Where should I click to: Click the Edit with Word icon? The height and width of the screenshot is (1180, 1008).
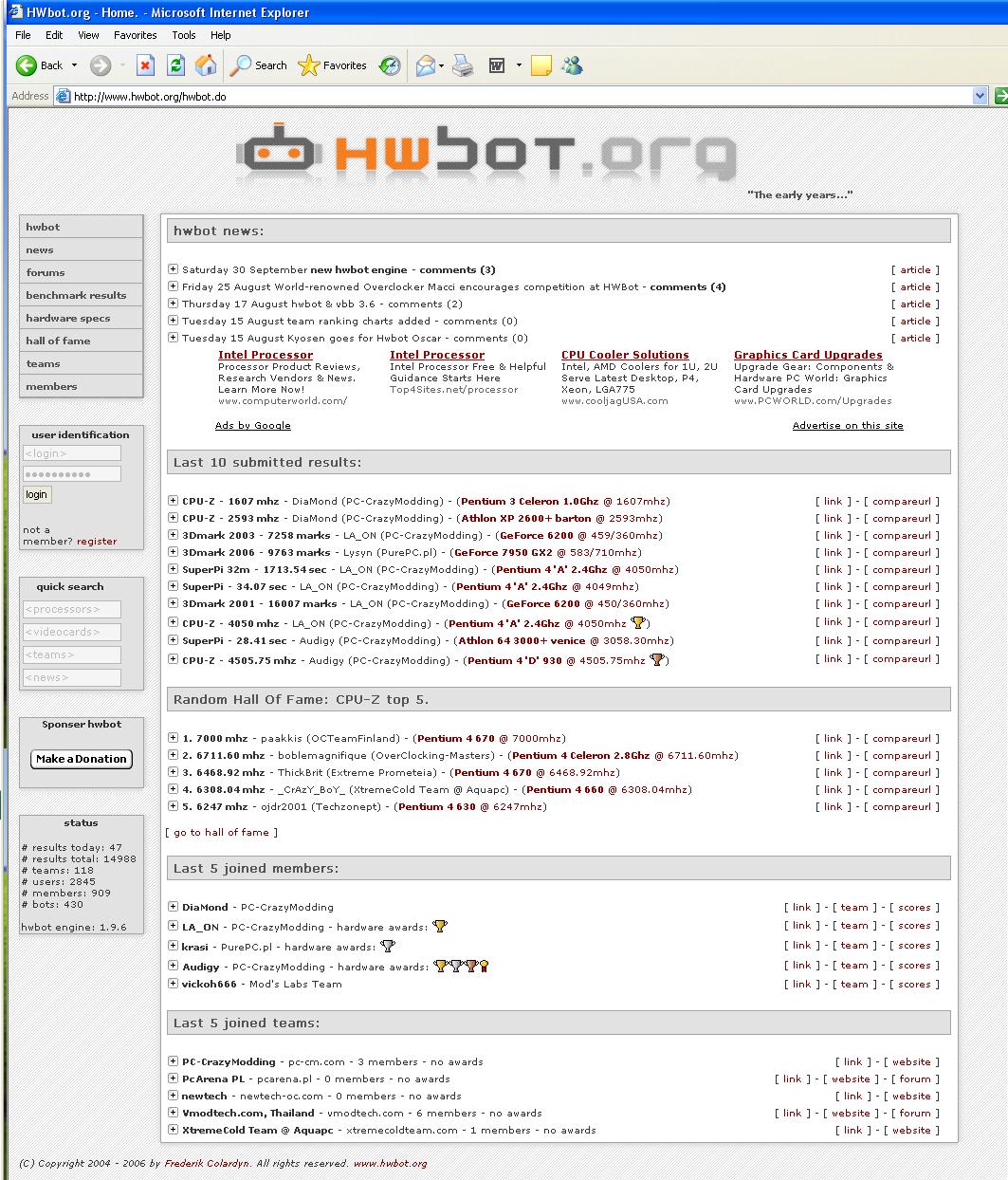point(496,65)
